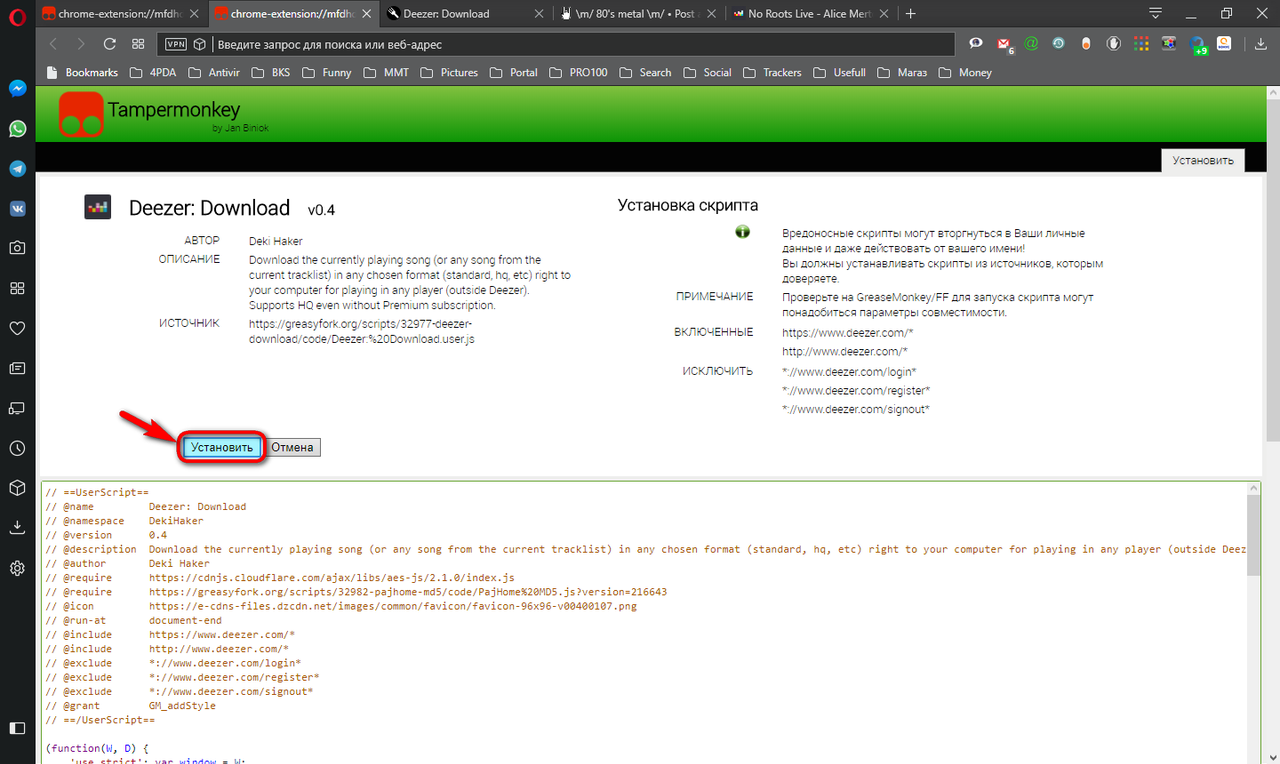
Task: Click the chat bubble extension icon
Action: (x=976, y=44)
